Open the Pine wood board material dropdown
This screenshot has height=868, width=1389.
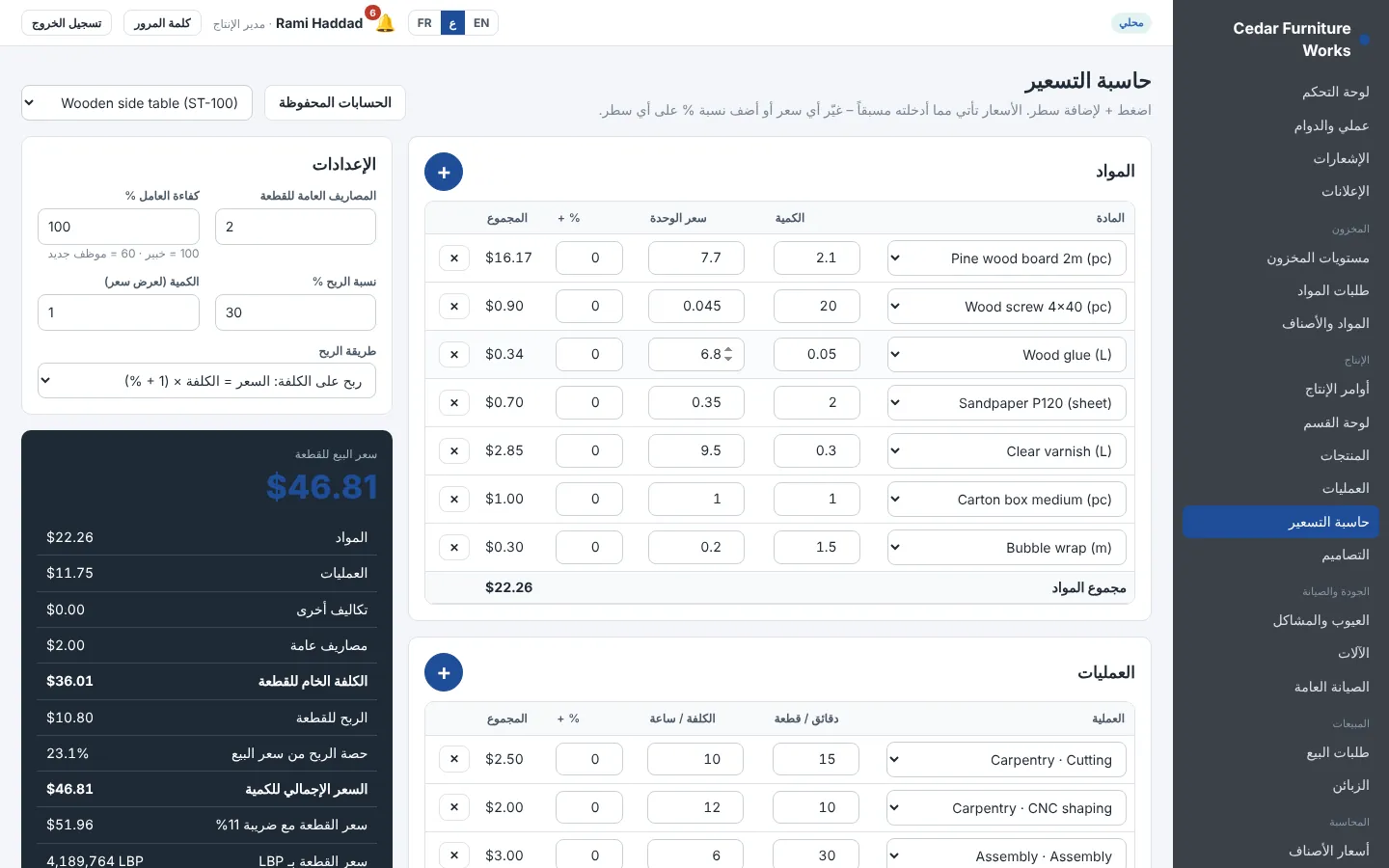click(x=1006, y=258)
